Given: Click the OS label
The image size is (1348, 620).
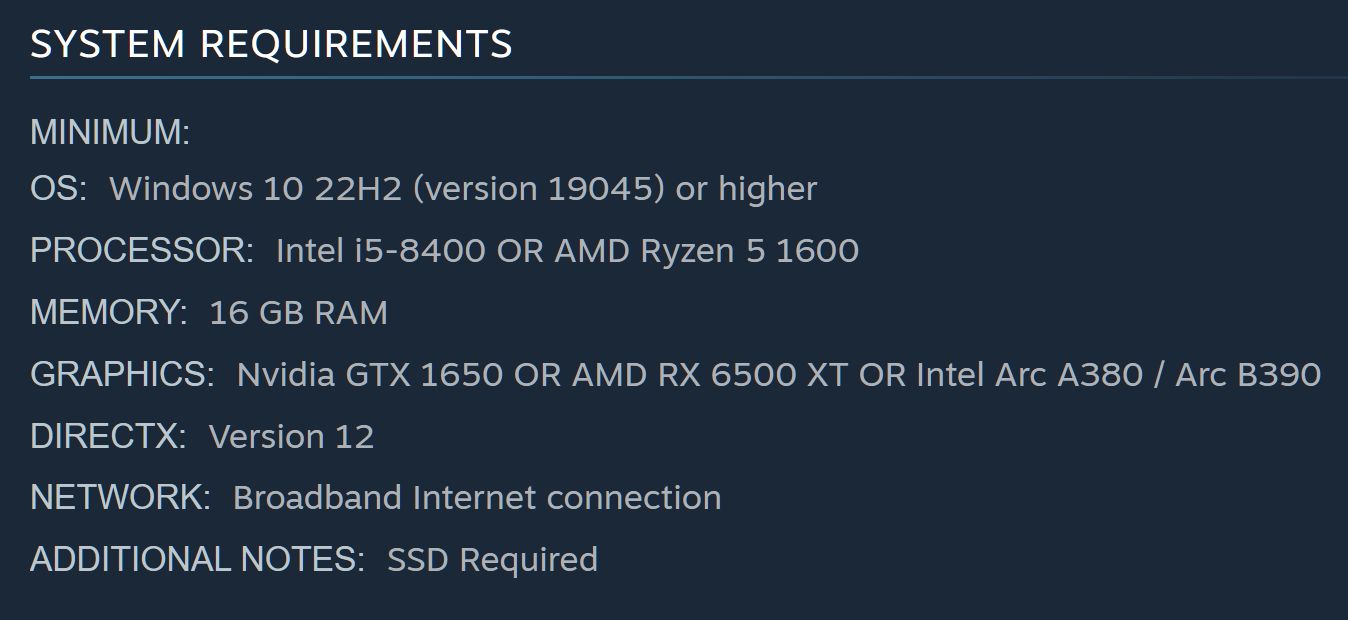Looking at the screenshot, I should click(58, 189).
